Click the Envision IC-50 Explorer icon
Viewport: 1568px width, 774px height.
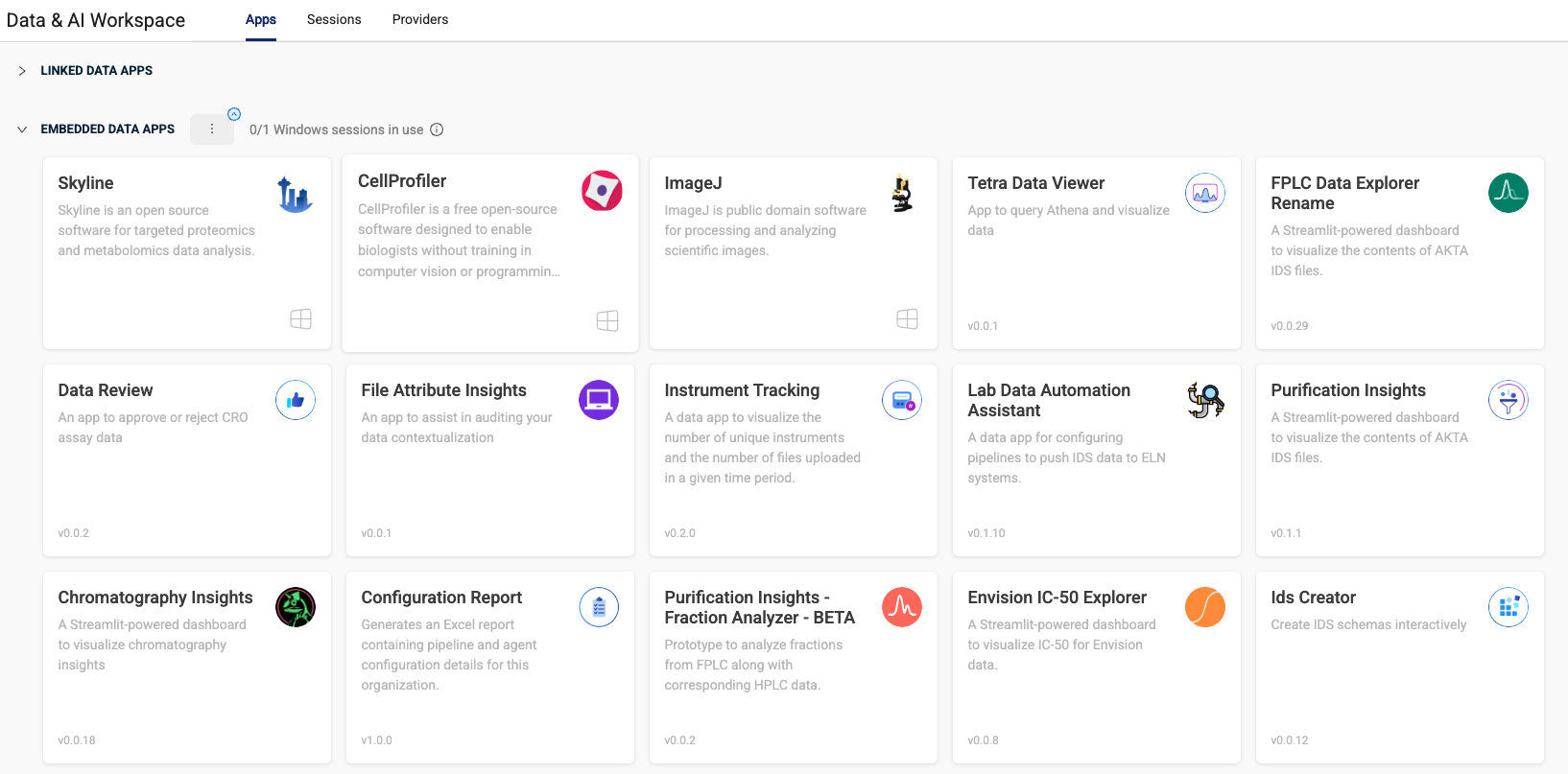(x=1205, y=607)
